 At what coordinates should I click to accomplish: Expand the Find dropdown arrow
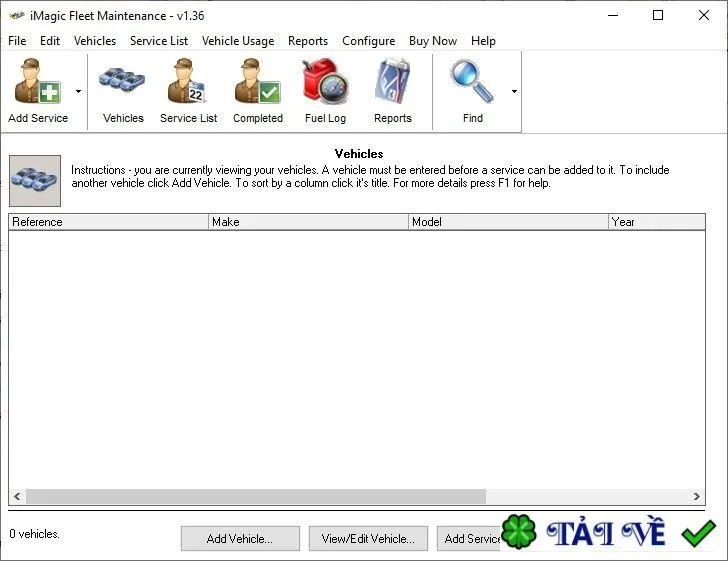514,91
